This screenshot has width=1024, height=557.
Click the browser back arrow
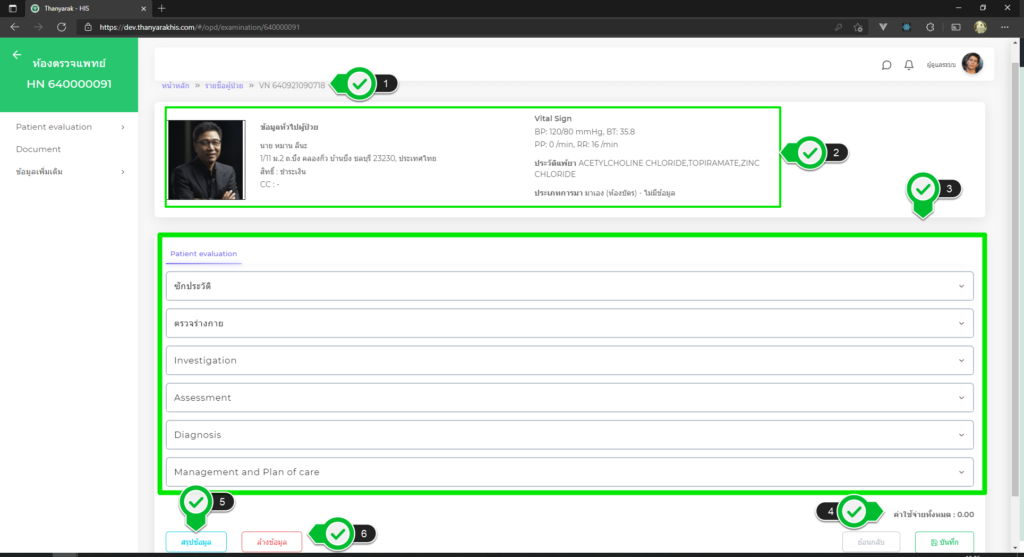coord(15,27)
